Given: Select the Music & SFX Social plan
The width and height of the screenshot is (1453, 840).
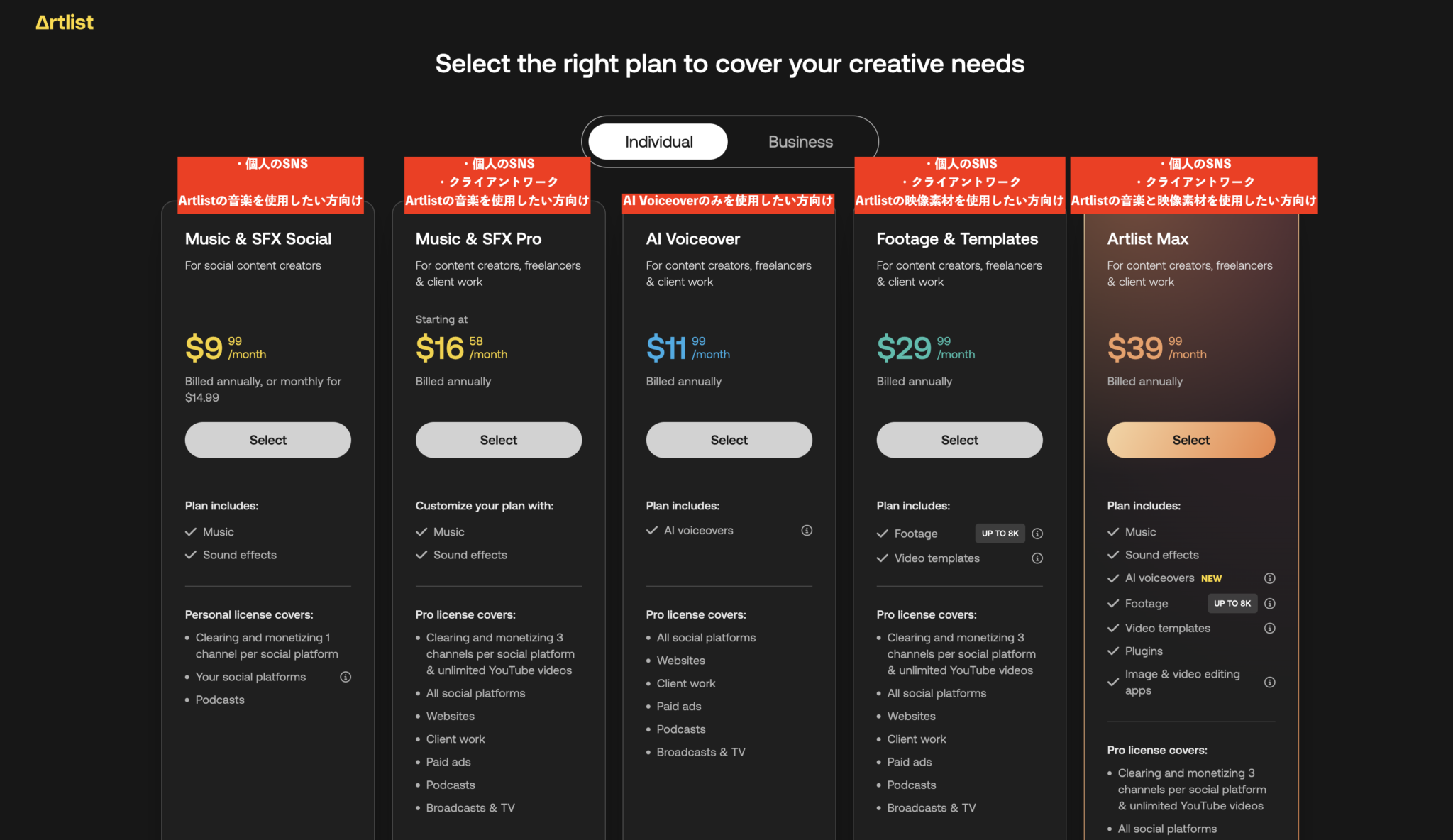Looking at the screenshot, I should point(268,440).
